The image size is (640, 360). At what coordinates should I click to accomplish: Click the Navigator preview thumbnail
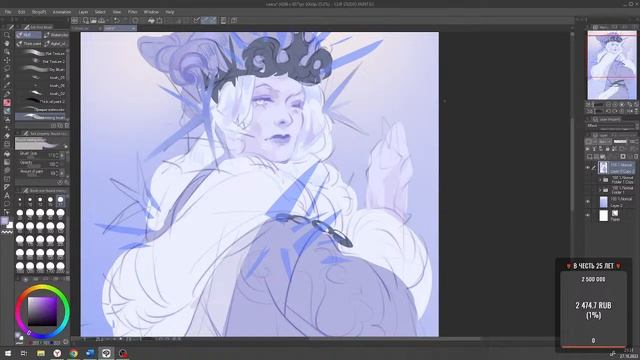[612, 65]
